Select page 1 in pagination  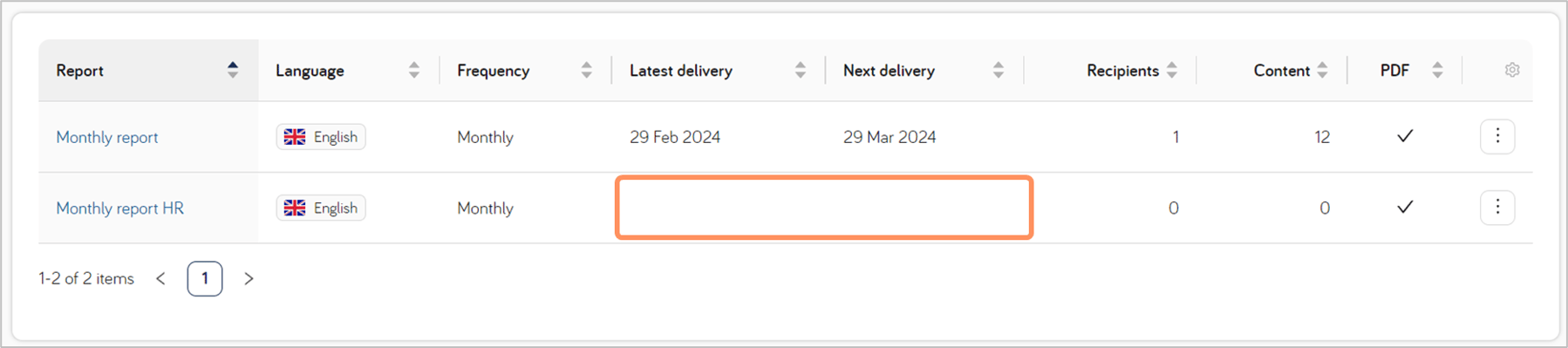(x=205, y=278)
